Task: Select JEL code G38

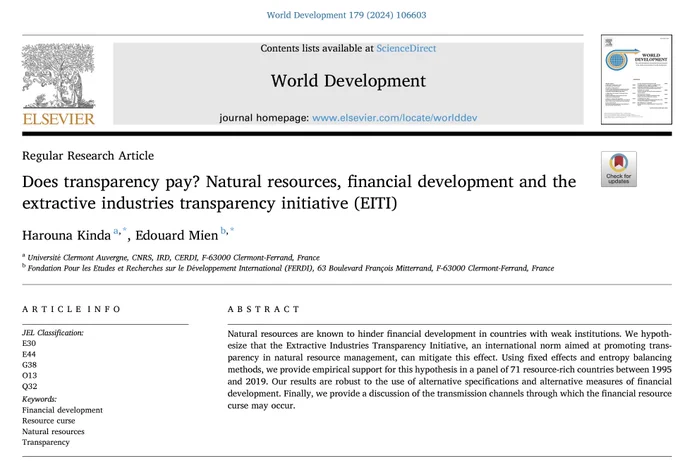Action: [x=29, y=365]
